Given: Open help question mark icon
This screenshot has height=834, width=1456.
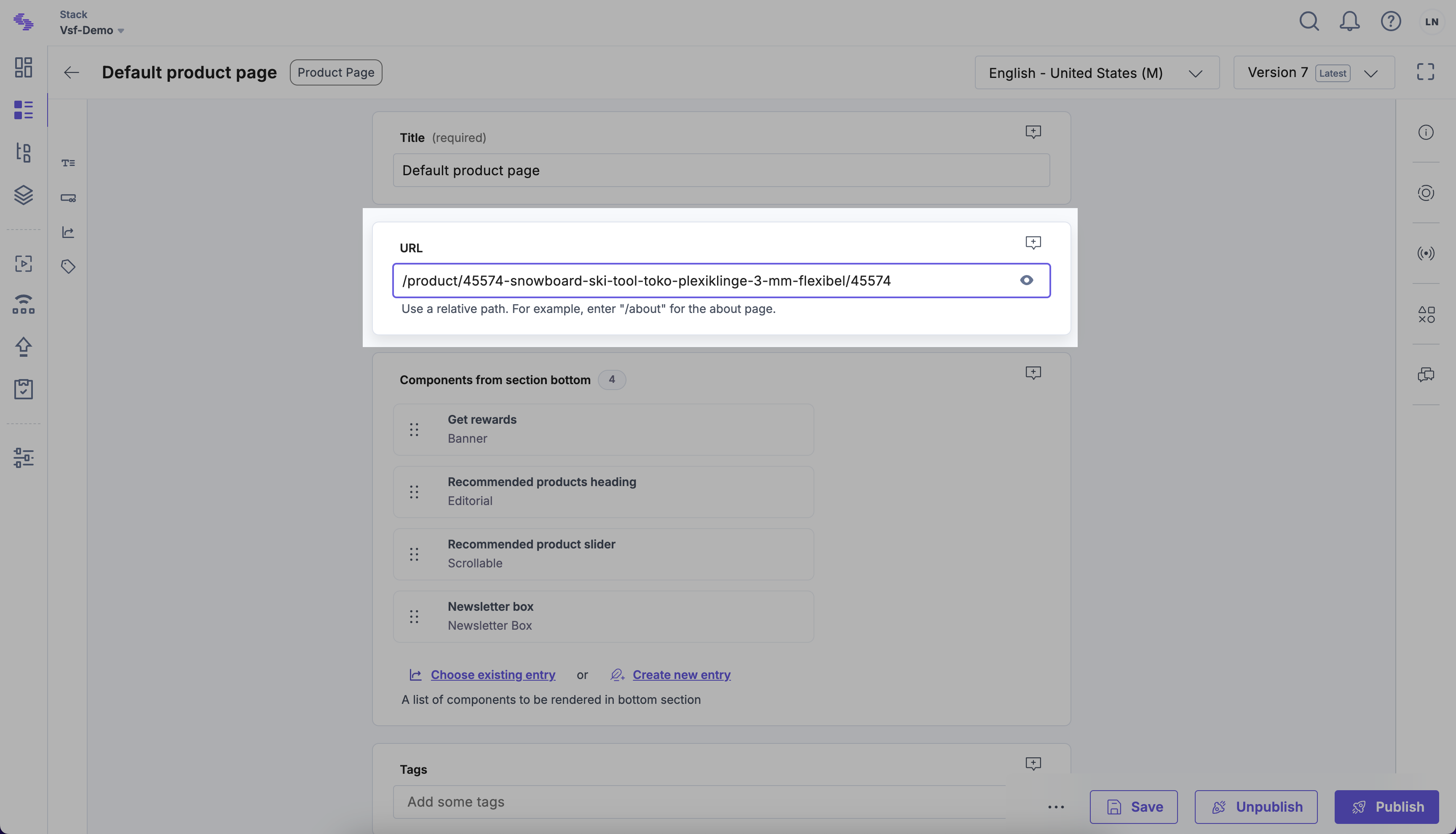Looking at the screenshot, I should [1391, 21].
